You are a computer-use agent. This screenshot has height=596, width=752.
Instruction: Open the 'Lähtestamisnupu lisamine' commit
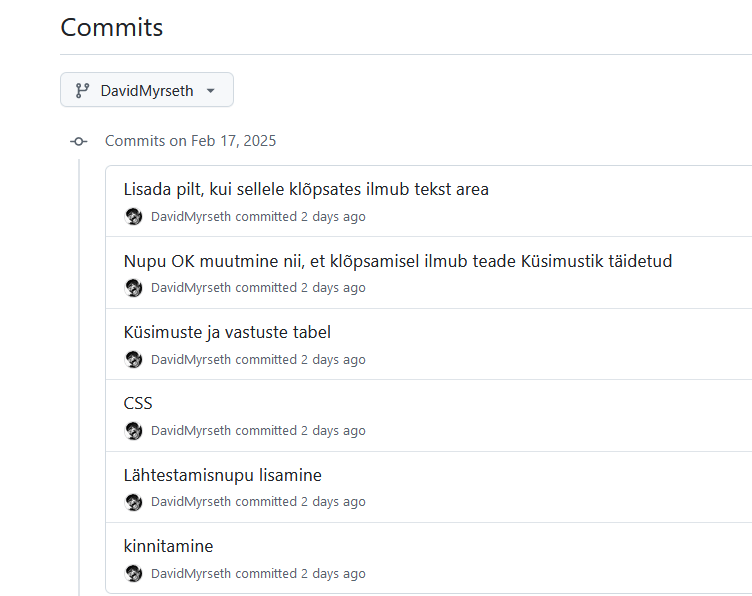(223, 475)
